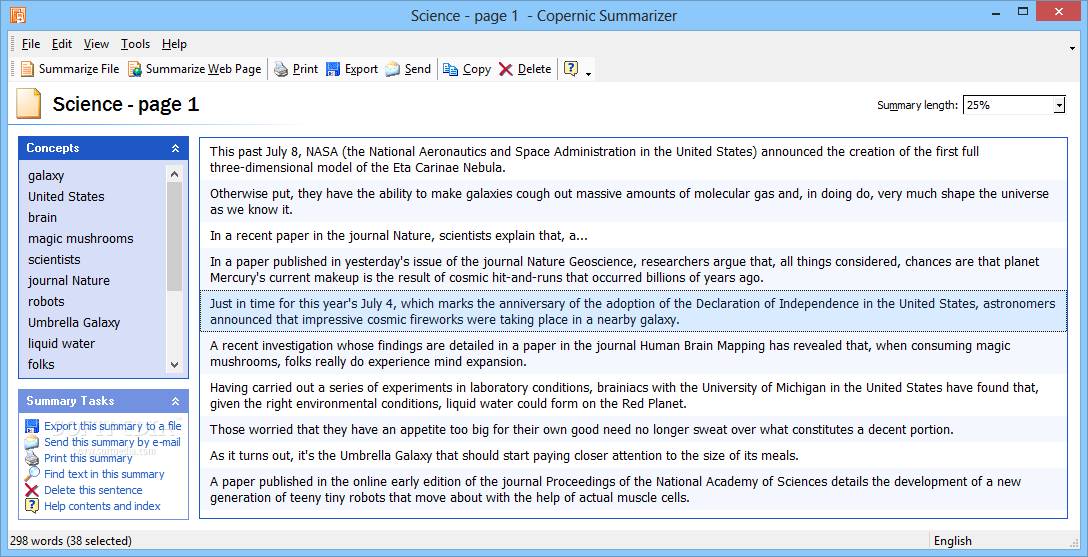Select the sentence about July 4 cosmic fireworks
This screenshot has height=557, width=1088.
(633, 311)
